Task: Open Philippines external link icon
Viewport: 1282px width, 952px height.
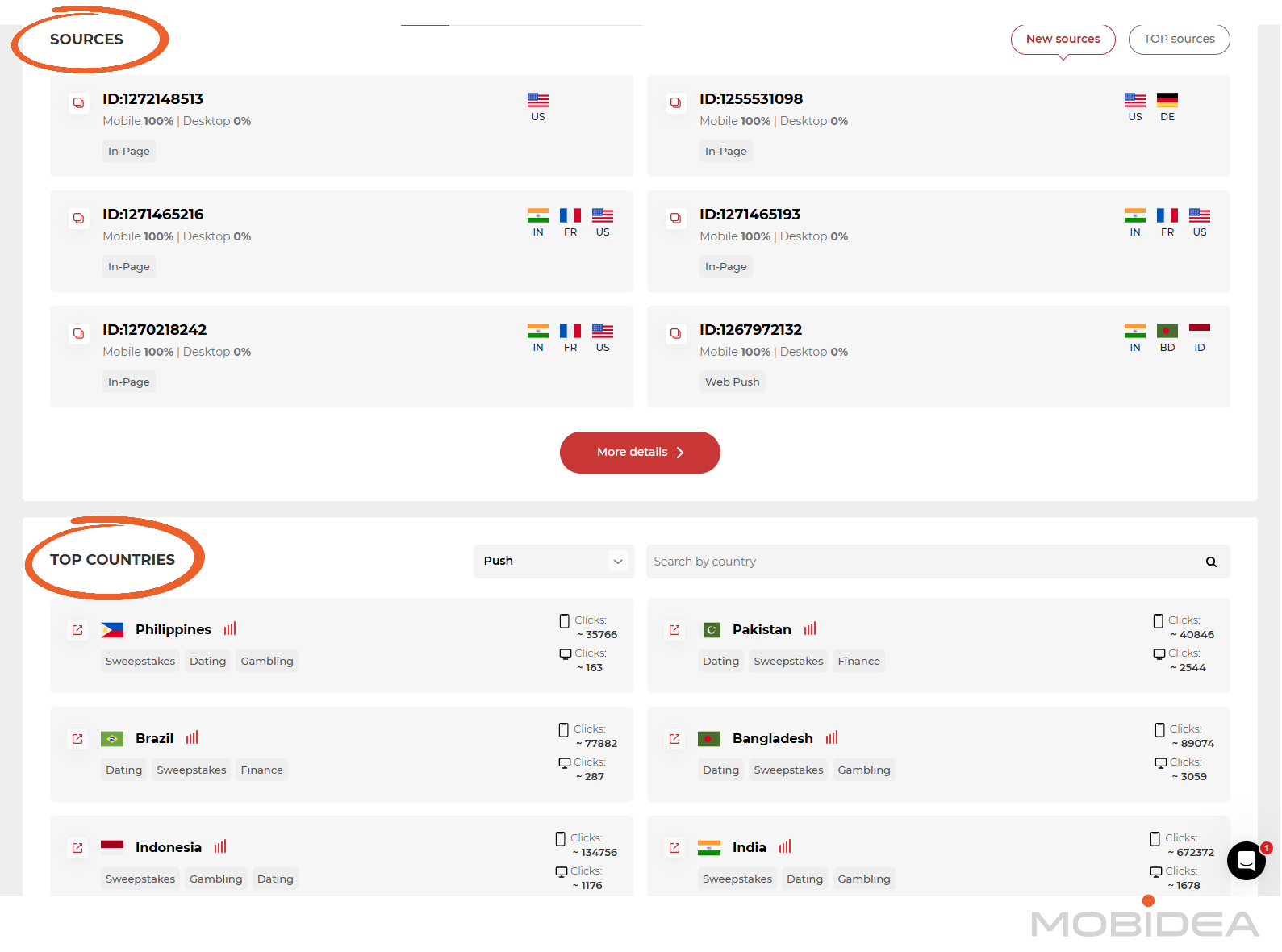Action: click(77, 630)
